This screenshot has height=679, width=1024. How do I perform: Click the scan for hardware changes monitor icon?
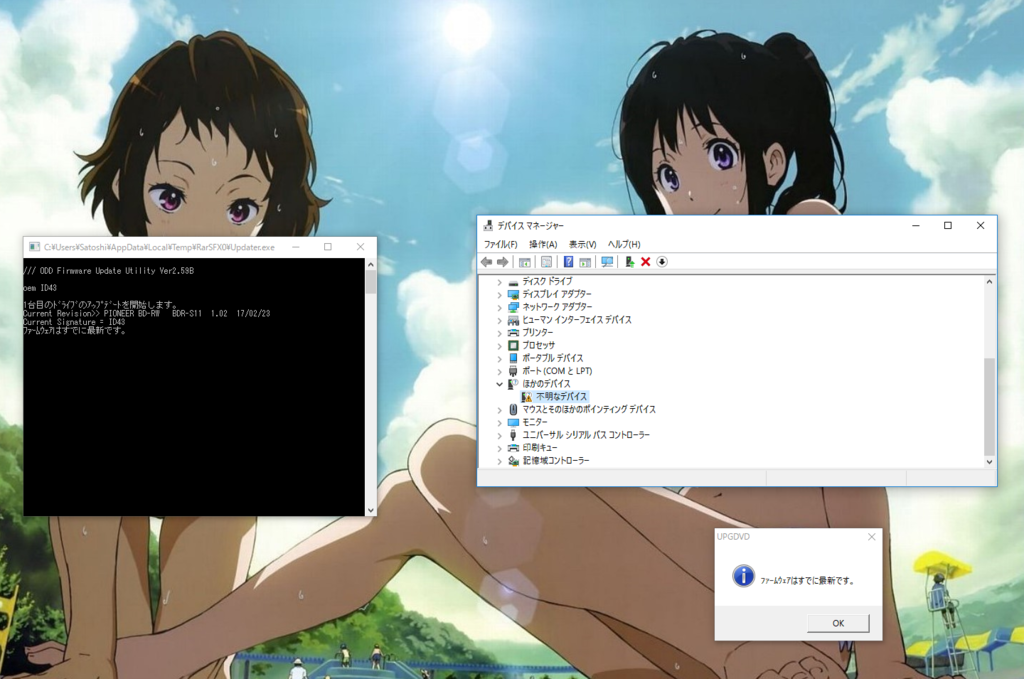(607, 262)
